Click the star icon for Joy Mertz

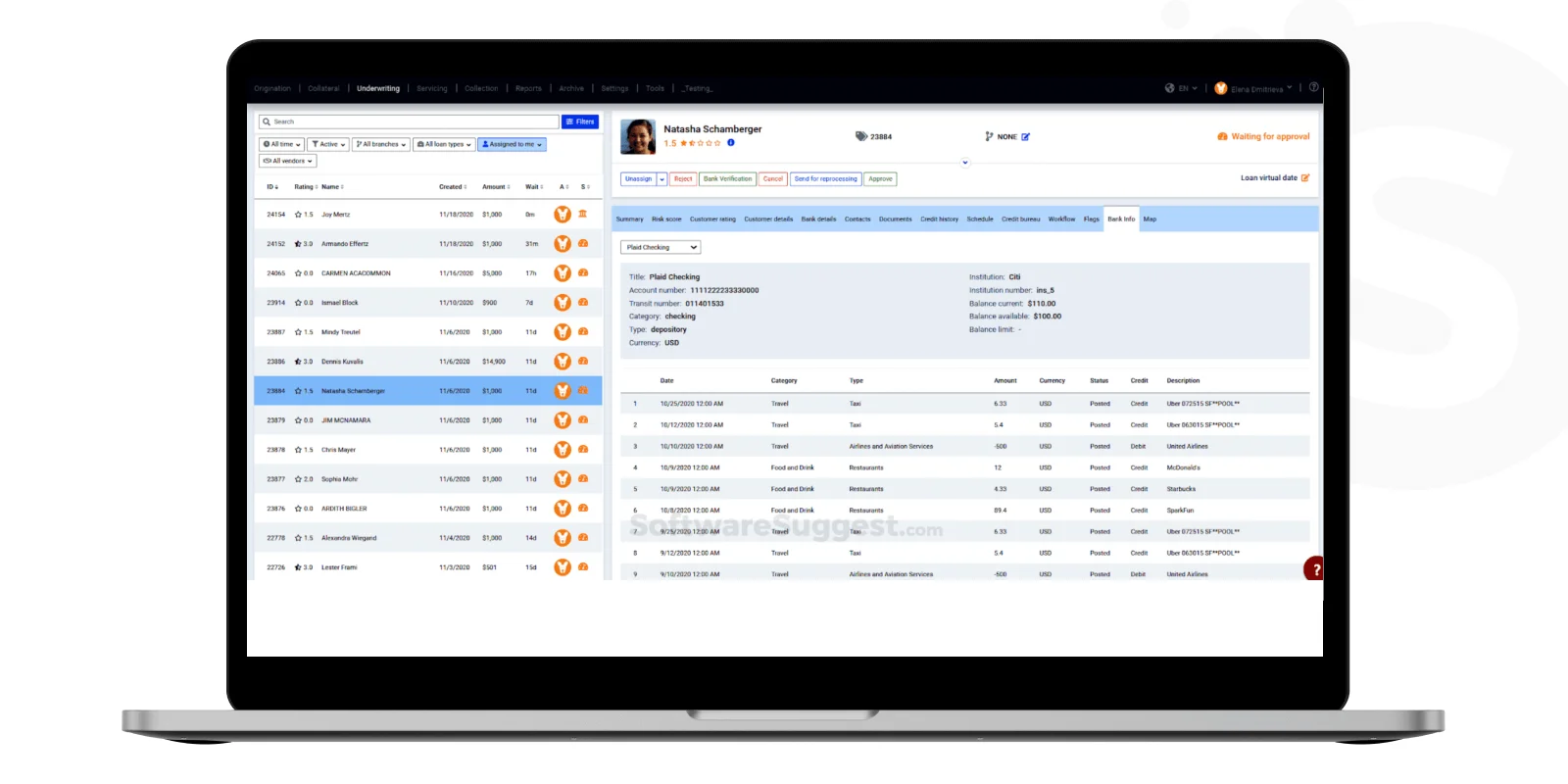tap(298, 215)
